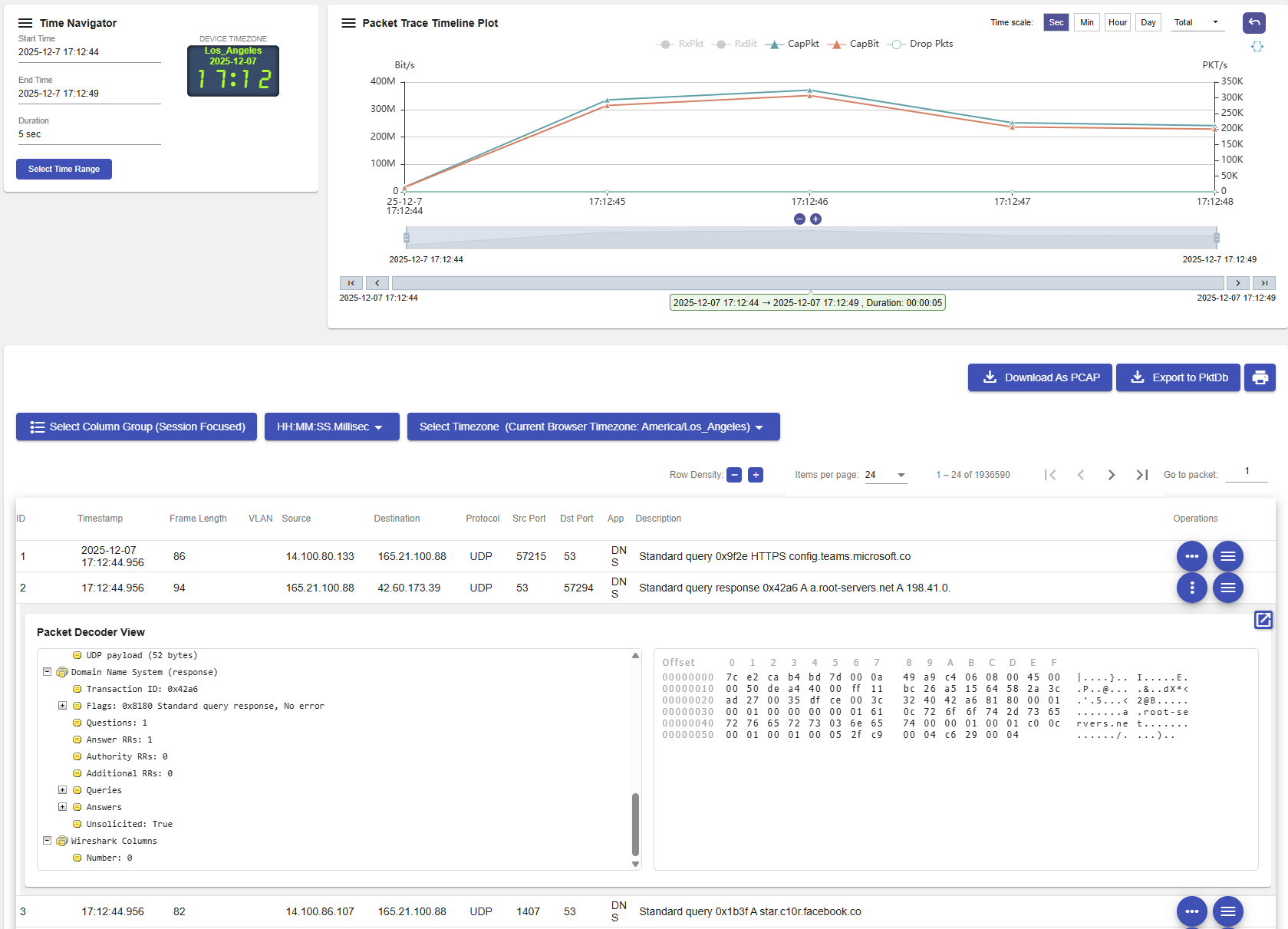Click the horizontal timeline scroll bar
This screenshot has height=929, width=1288.
(x=808, y=283)
